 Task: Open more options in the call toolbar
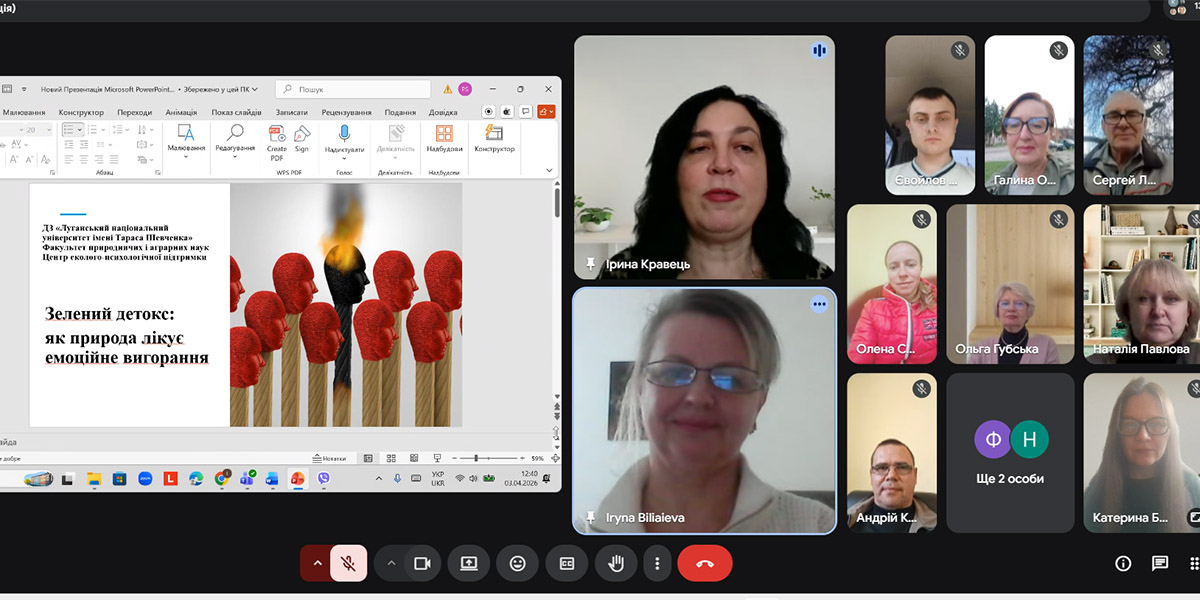tap(657, 563)
